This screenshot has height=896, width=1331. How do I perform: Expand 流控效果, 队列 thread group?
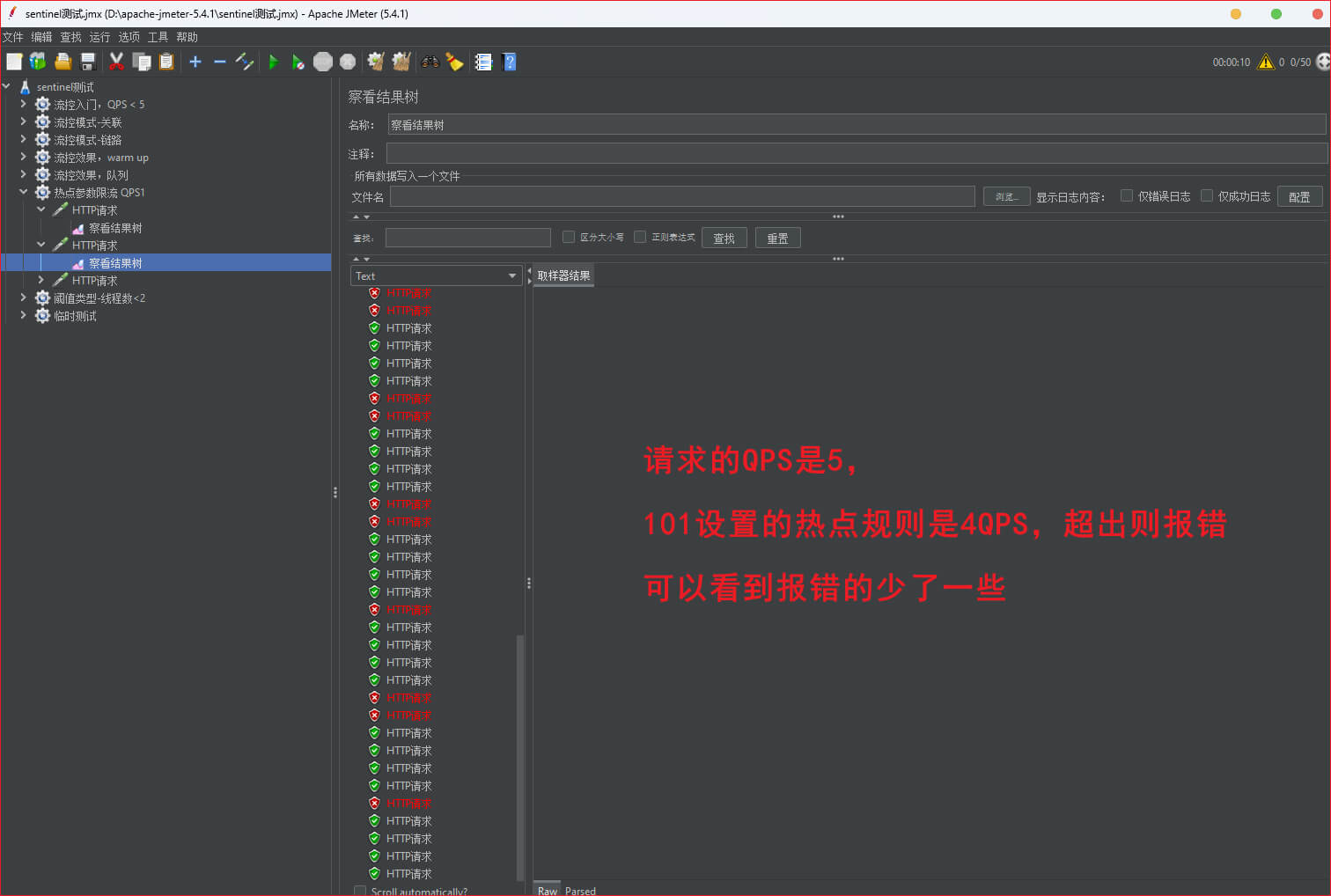(x=23, y=174)
